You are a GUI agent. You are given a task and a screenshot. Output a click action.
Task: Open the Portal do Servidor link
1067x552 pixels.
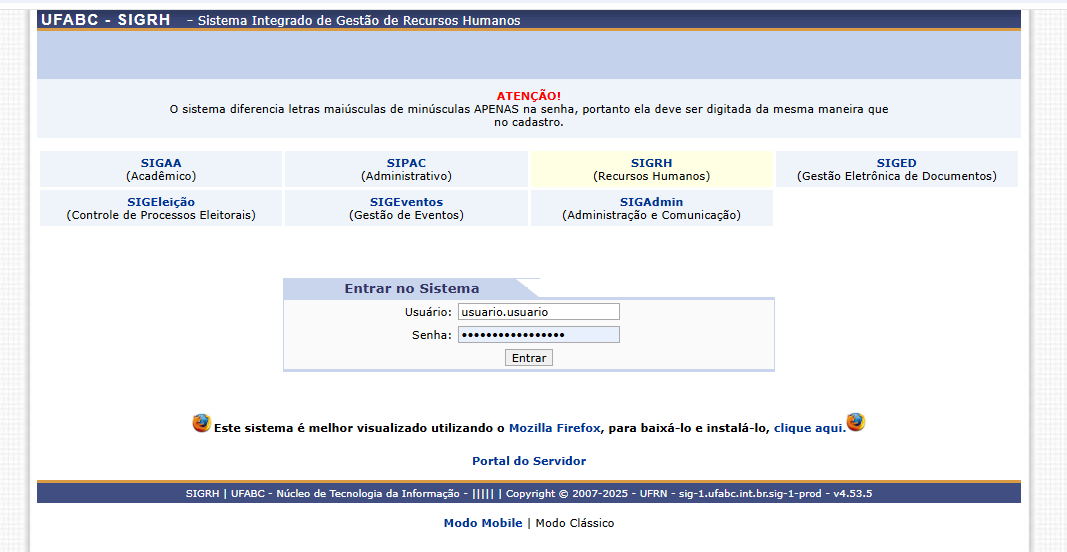(529, 461)
